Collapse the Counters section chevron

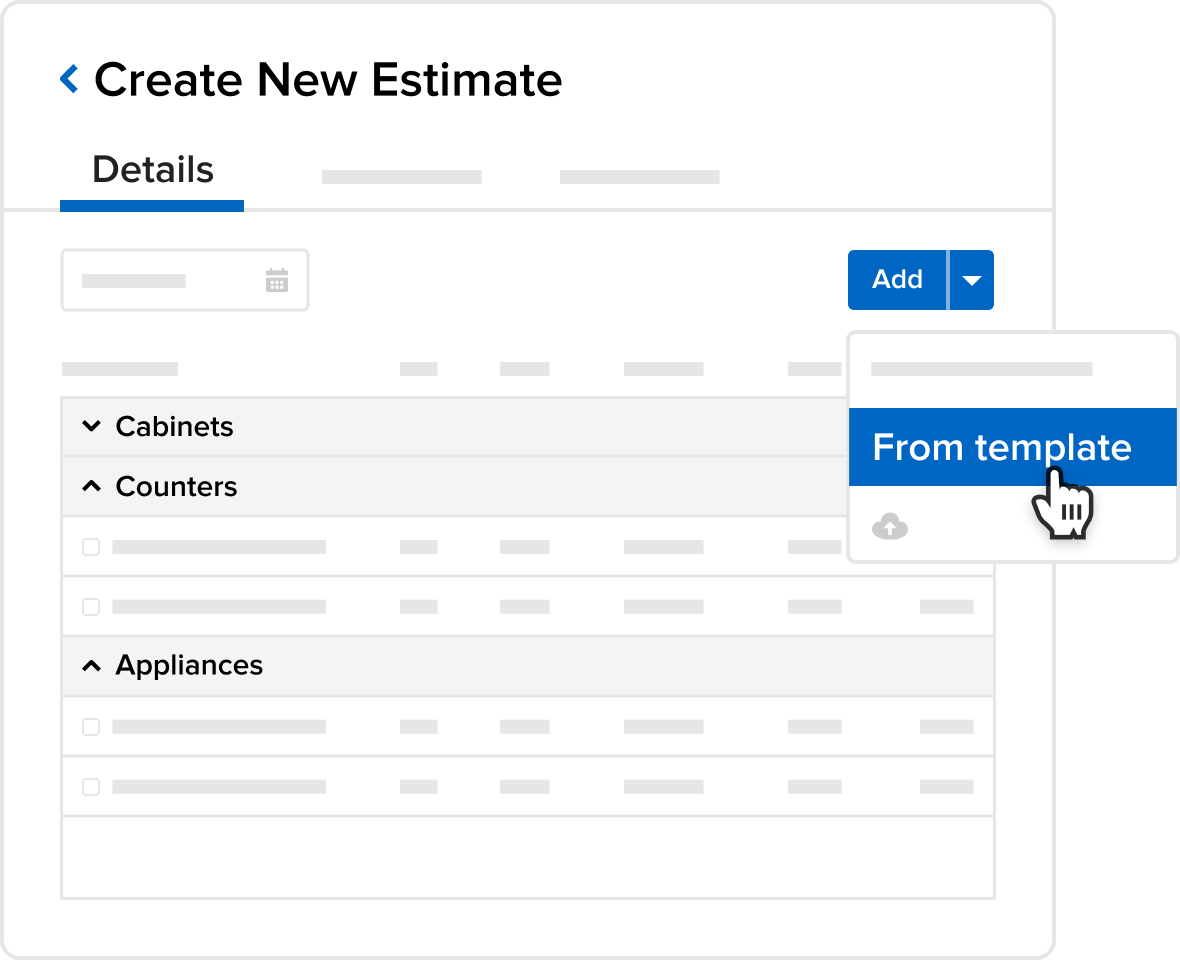tap(91, 487)
